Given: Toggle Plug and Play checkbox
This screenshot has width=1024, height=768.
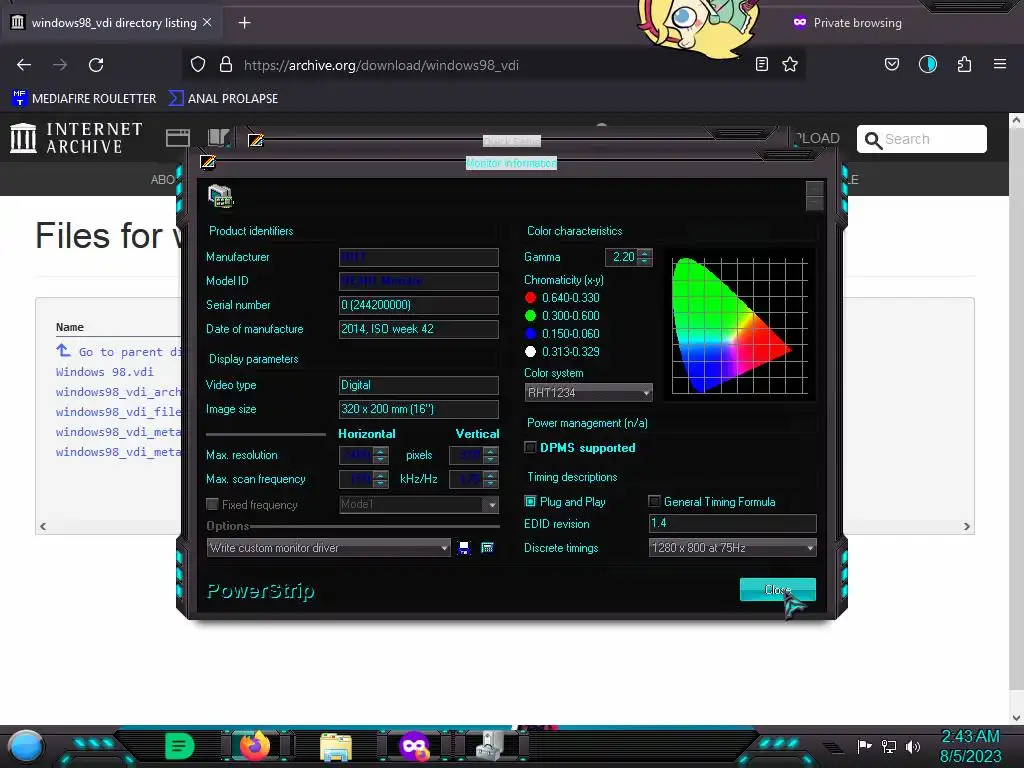Looking at the screenshot, I should coord(530,502).
